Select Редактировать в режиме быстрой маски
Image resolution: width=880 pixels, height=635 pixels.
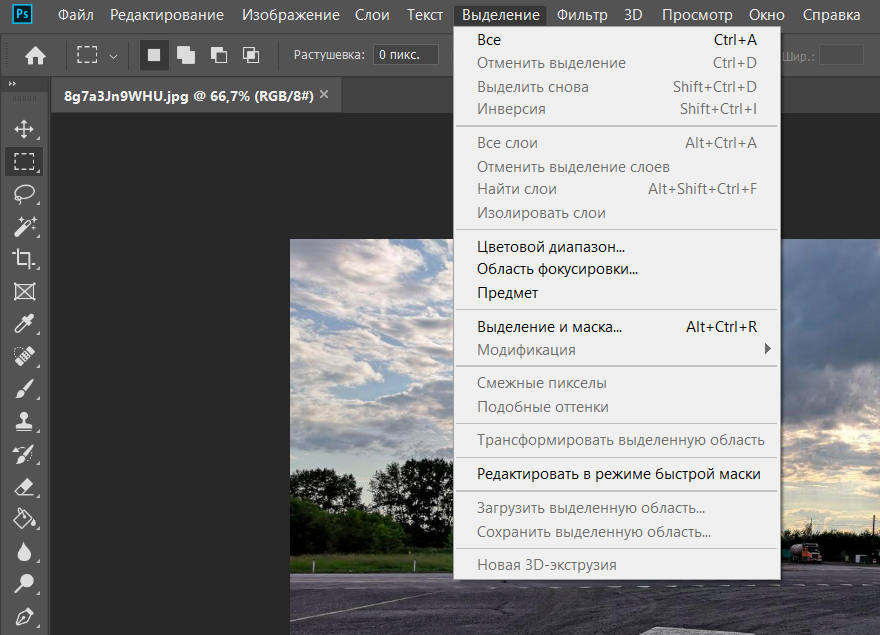pos(618,474)
